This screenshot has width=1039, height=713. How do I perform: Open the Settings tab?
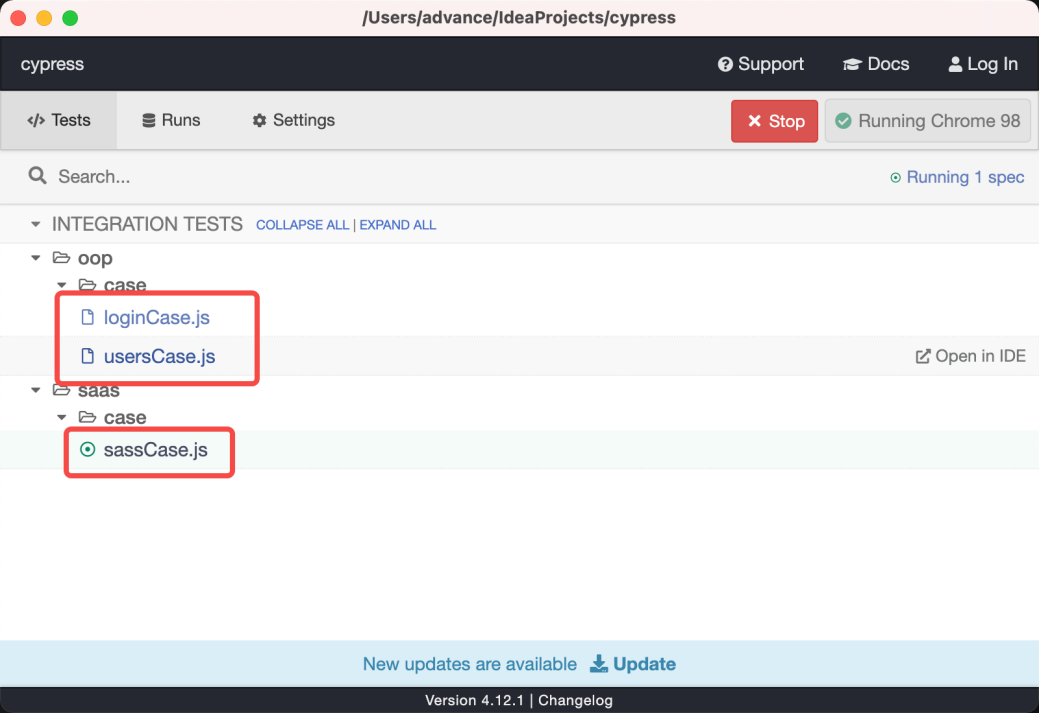click(294, 120)
